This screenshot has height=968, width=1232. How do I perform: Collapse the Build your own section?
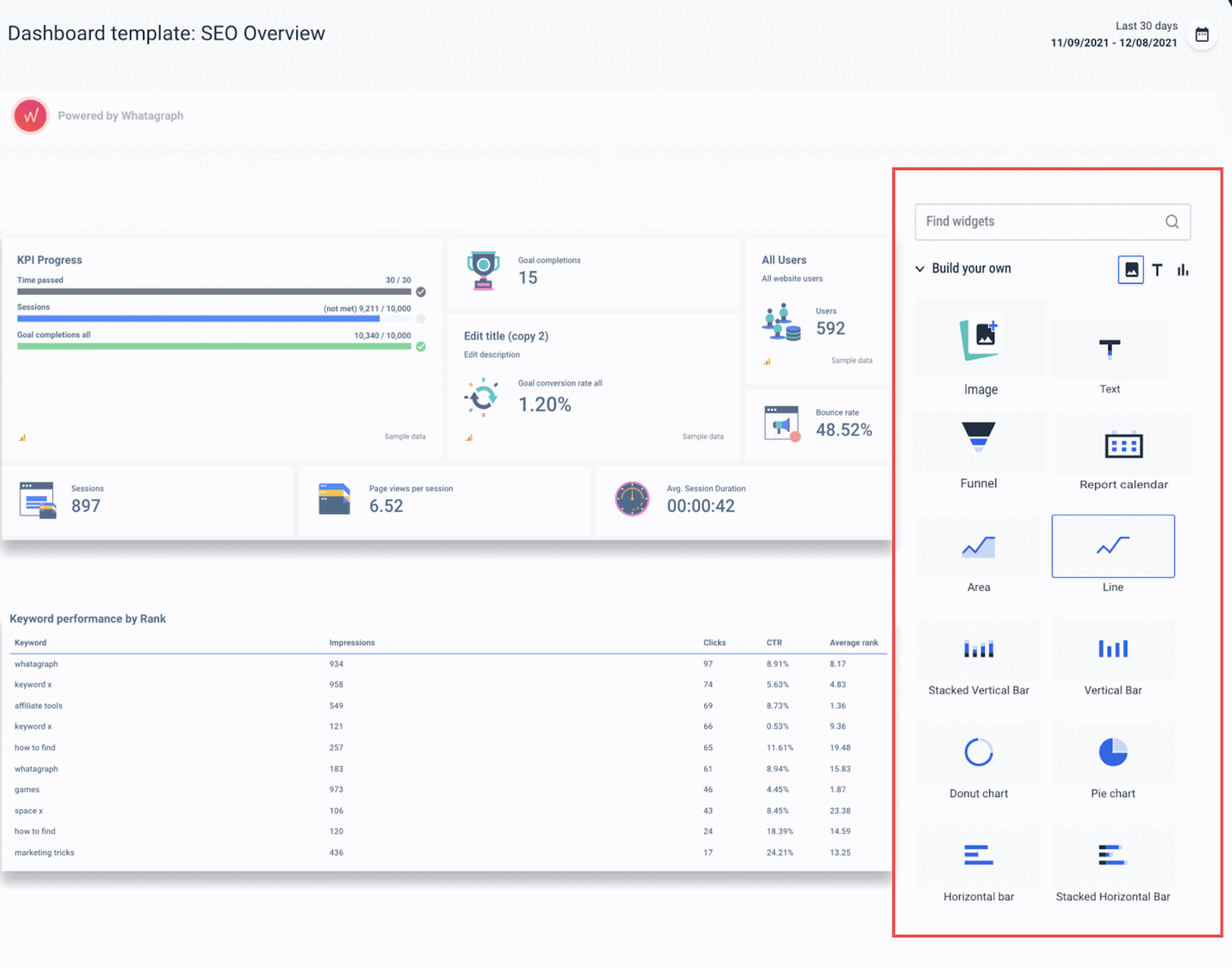pyautogui.click(x=920, y=268)
